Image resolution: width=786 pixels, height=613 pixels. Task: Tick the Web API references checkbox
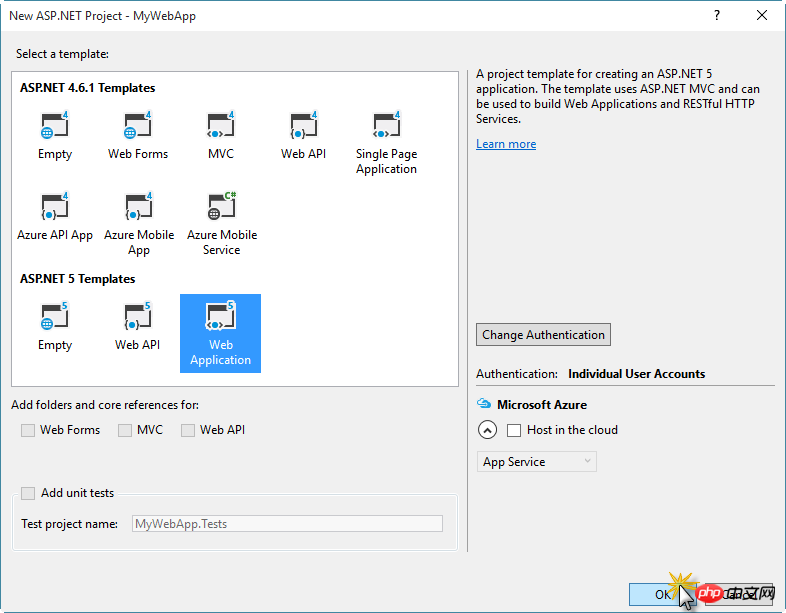[188, 430]
